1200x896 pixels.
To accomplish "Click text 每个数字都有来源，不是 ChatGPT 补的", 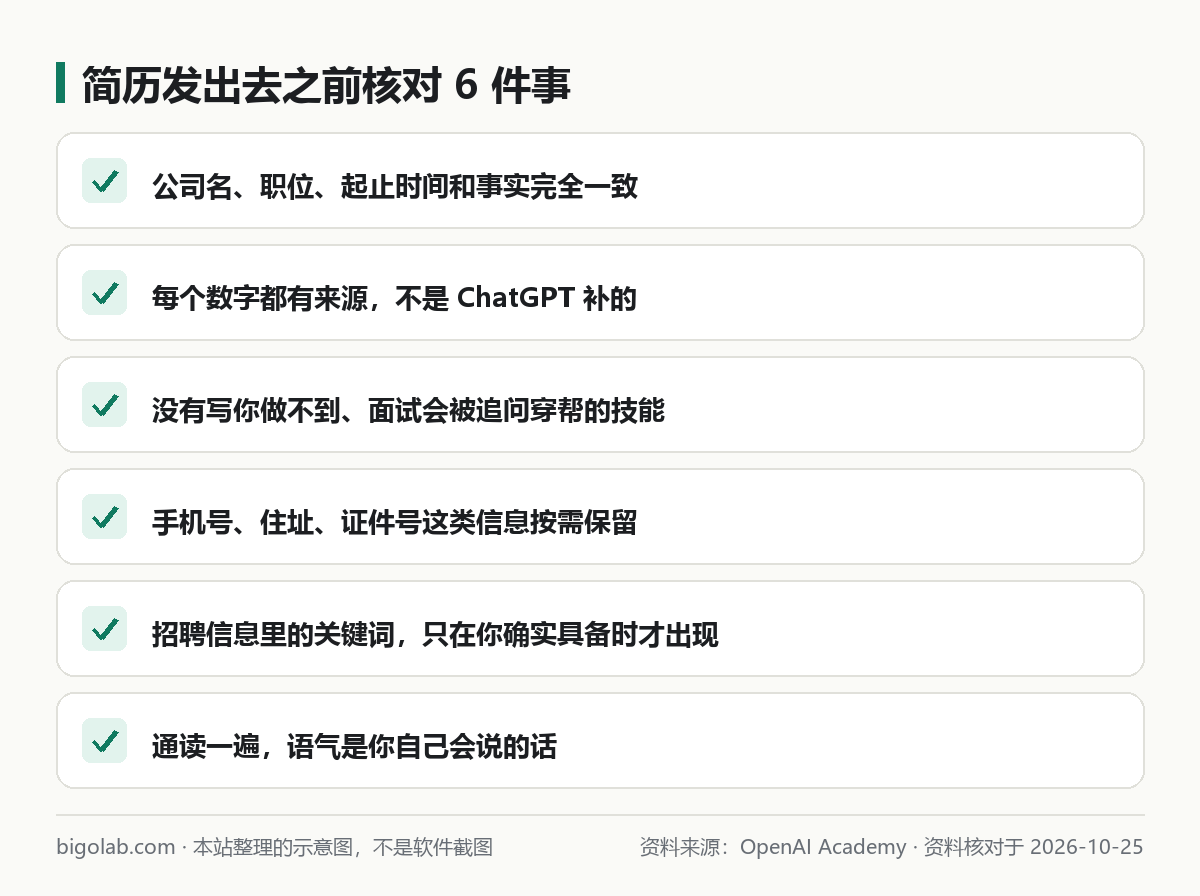I will point(394,298).
